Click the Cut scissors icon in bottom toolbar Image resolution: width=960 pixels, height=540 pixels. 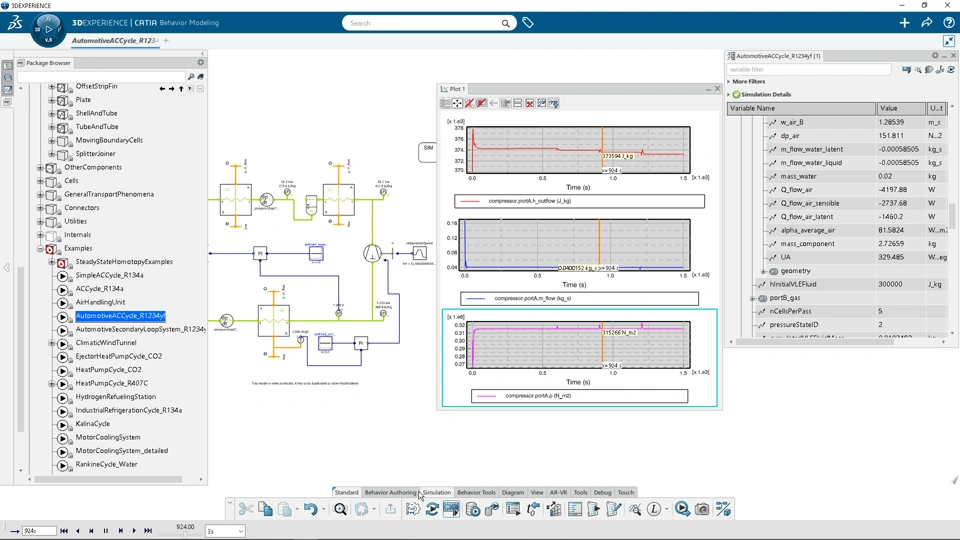pyautogui.click(x=246, y=509)
